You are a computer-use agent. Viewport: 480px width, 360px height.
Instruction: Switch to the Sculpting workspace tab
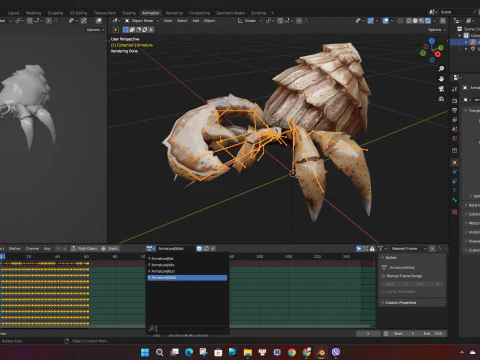click(x=55, y=13)
